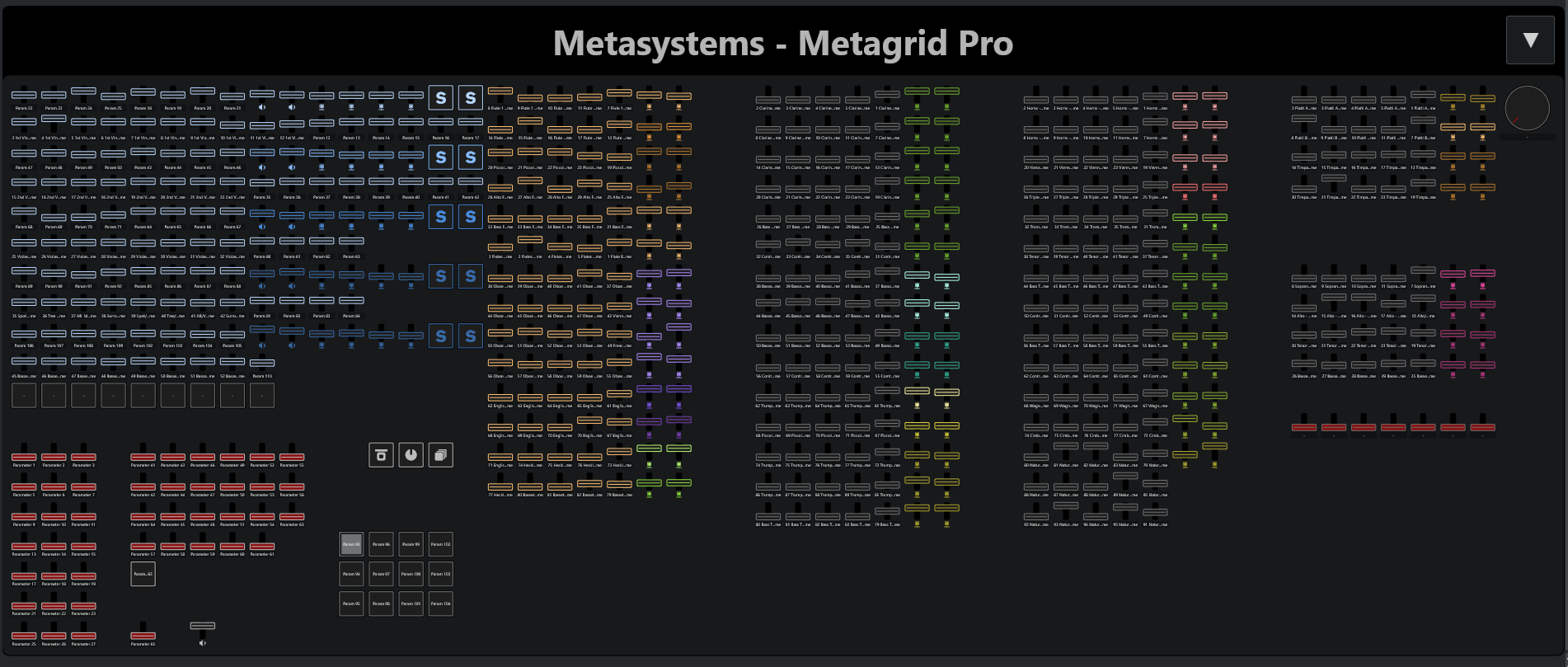Click the first monitor icon in the Param 68 row
This screenshot has width=1568, height=667.
322,227
